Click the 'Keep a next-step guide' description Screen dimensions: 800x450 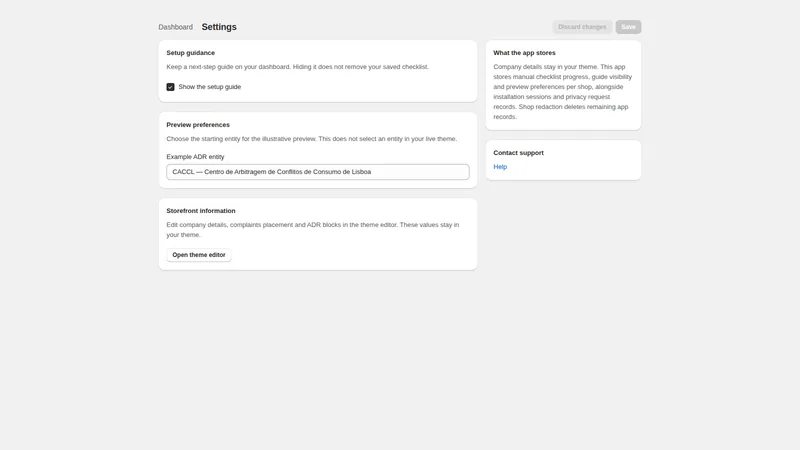point(297,67)
